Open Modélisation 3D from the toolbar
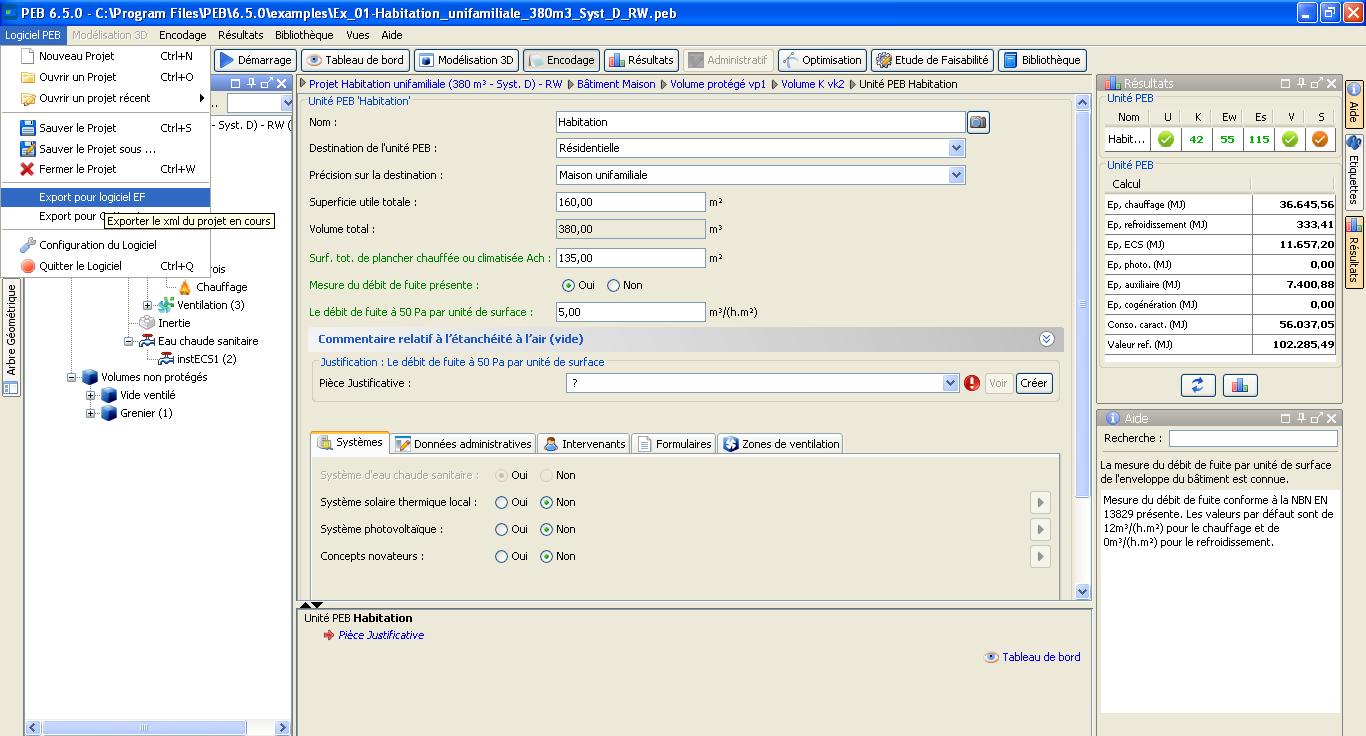The height and width of the screenshot is (736, 1366). pyautogui.click(x=466, y=60)
